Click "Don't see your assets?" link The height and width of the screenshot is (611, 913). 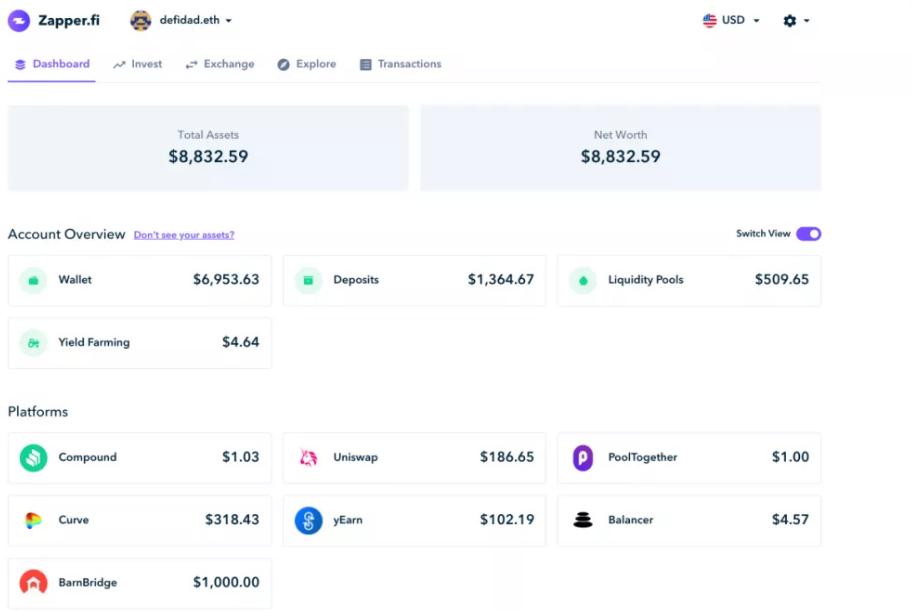pyautogui.click(x=184, y=235)
